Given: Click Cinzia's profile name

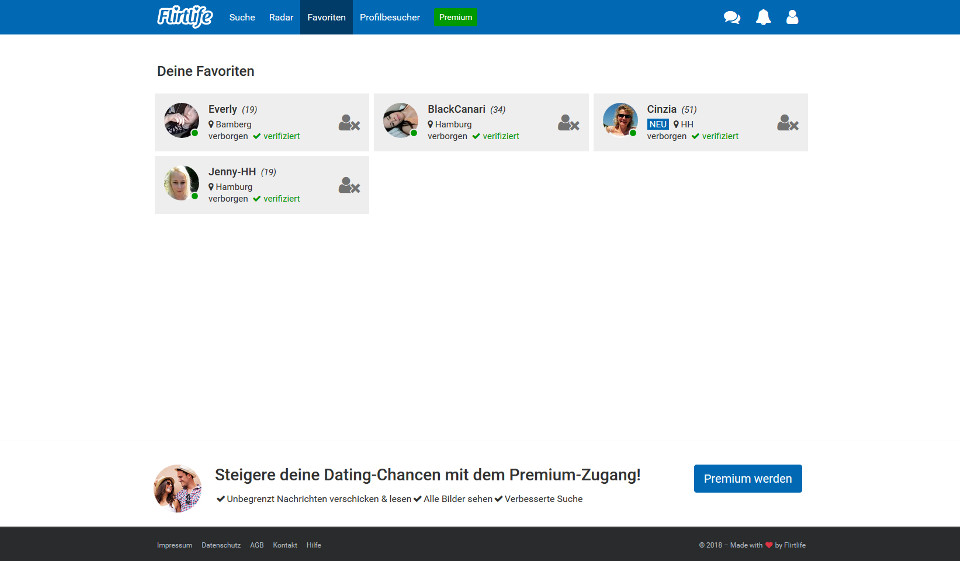Looking at the screenshot, I should (662, 109).
